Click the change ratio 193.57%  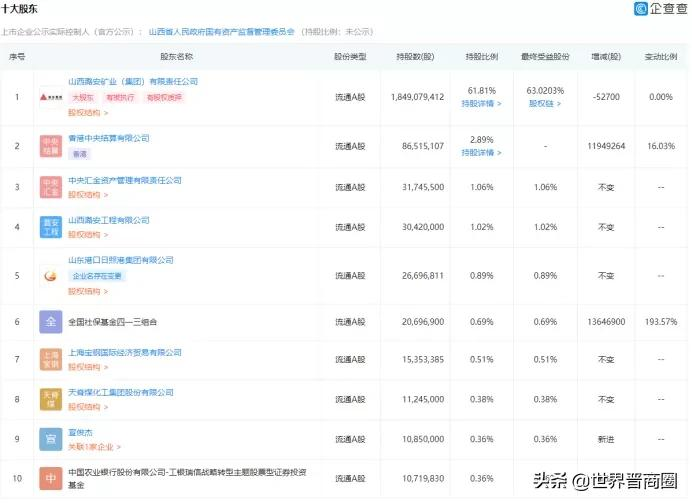click(x=661, y=322)
